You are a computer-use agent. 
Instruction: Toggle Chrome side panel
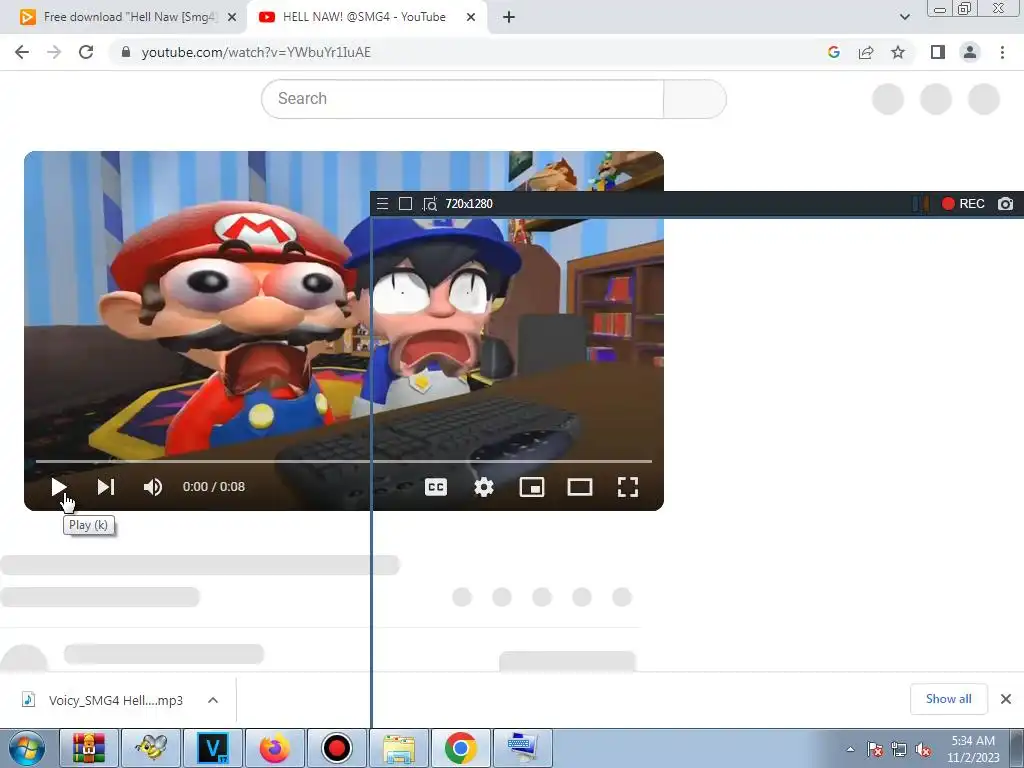click(938, 52)
